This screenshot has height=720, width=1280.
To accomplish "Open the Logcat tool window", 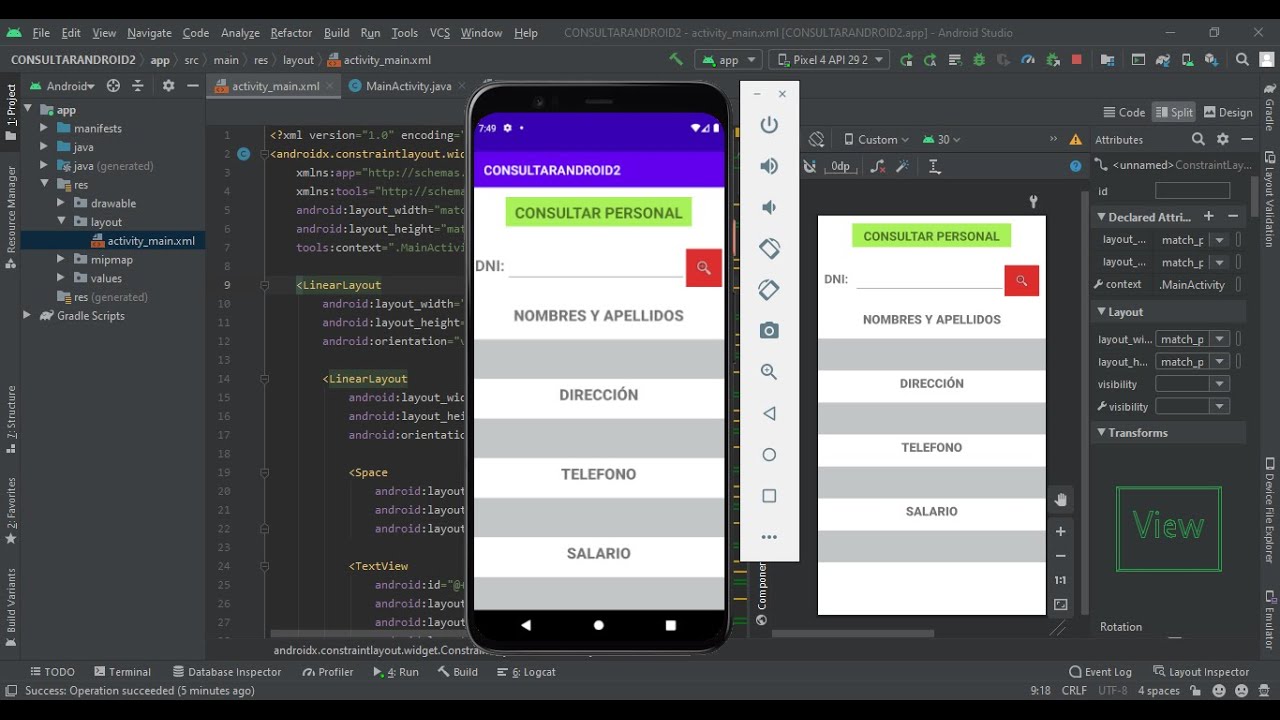I will (527, 672).
